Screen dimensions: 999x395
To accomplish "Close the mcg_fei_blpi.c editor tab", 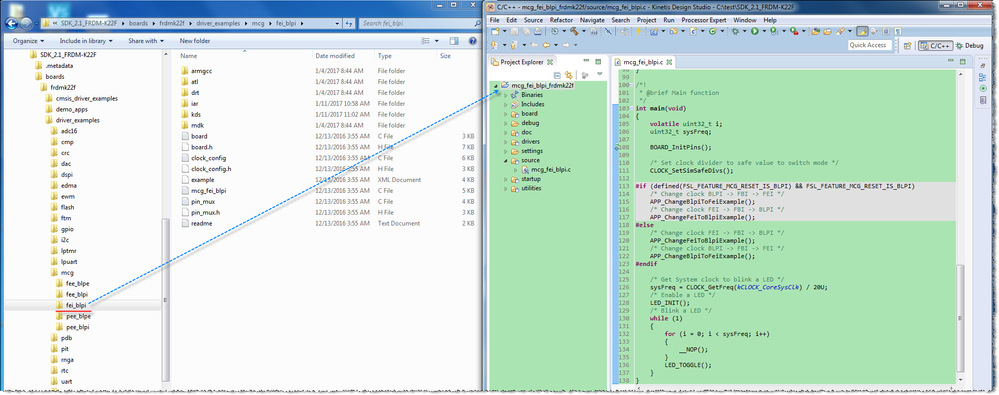I will pyautogui.click(x=669, y=62).
